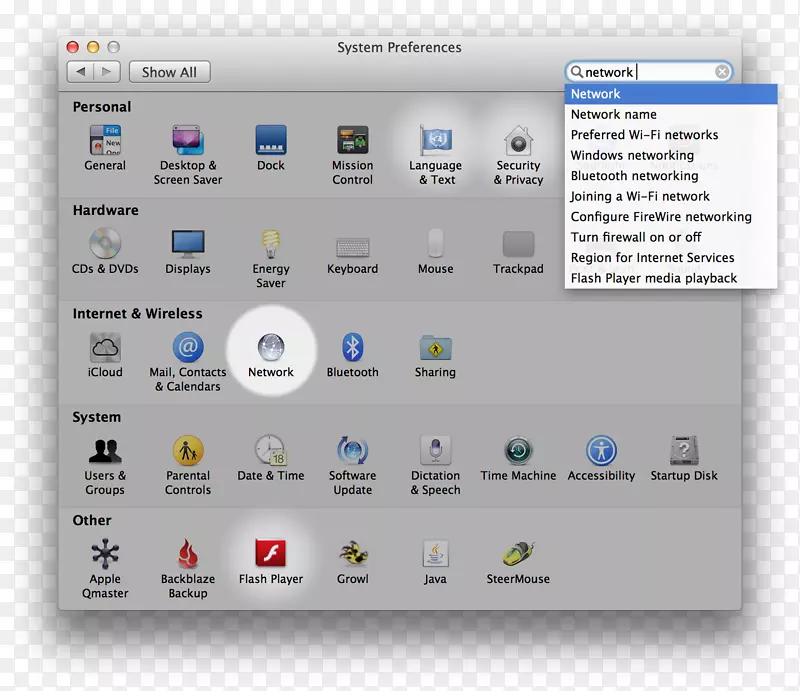Click the back navigation arrow

click(x=80, y=71)
